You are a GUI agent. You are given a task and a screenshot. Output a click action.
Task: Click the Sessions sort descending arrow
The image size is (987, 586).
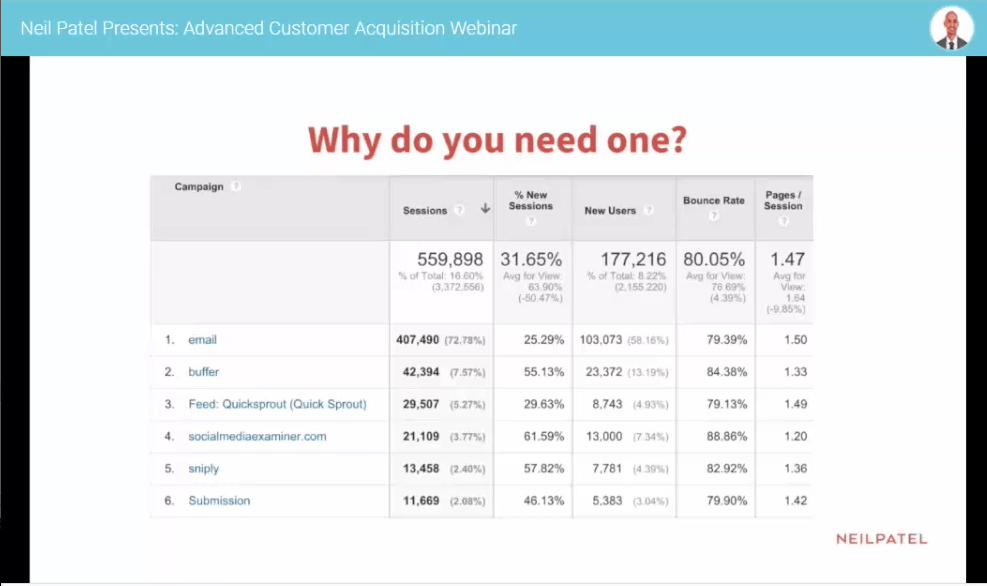[485, 208]
